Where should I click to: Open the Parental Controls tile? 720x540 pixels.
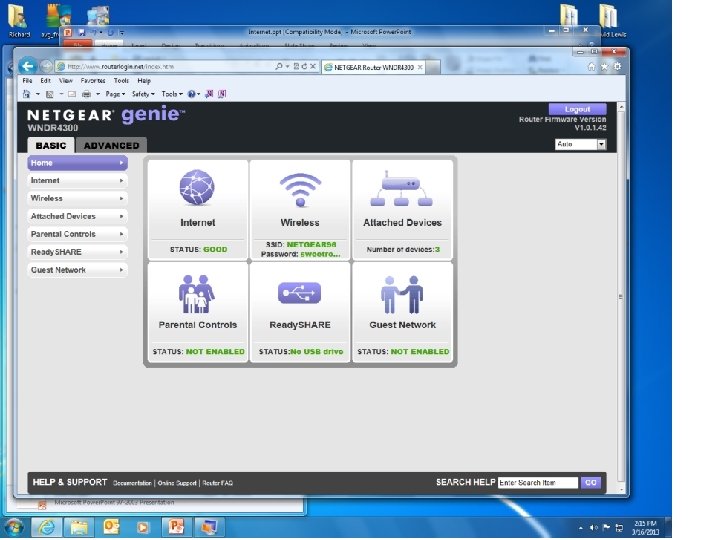(x=198, y=313)
